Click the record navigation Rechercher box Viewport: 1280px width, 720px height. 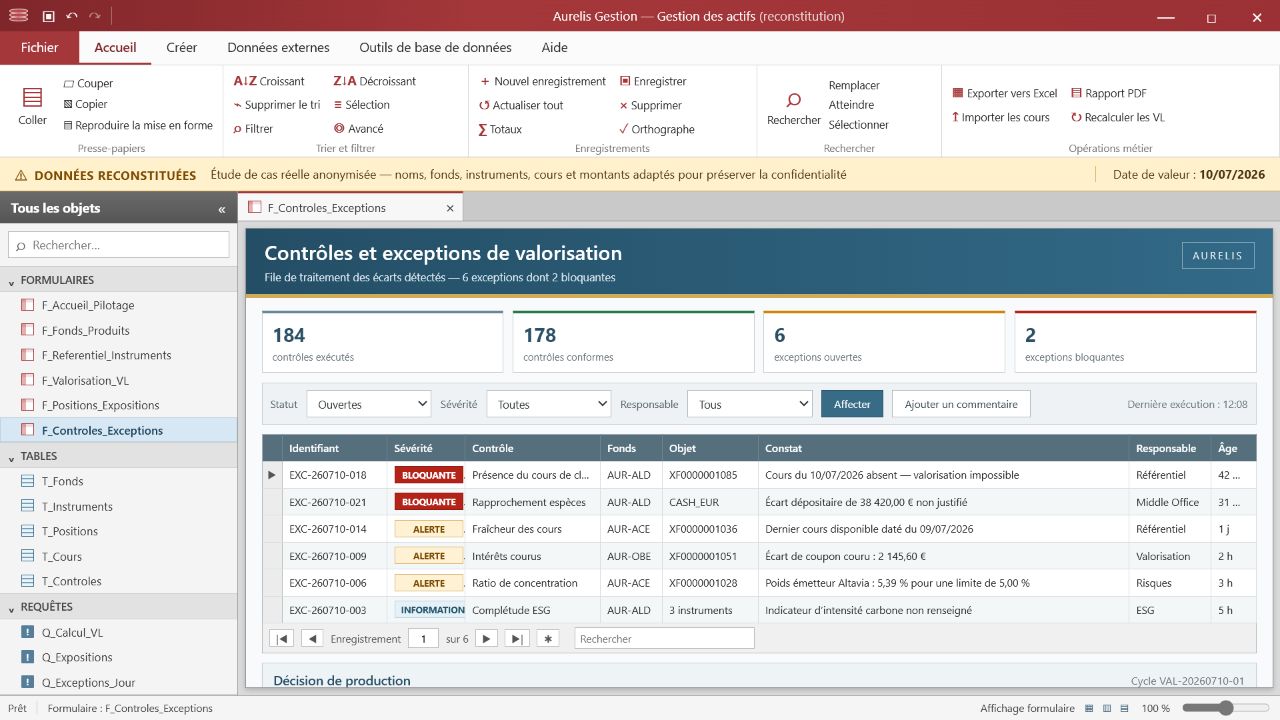point(664,638)
